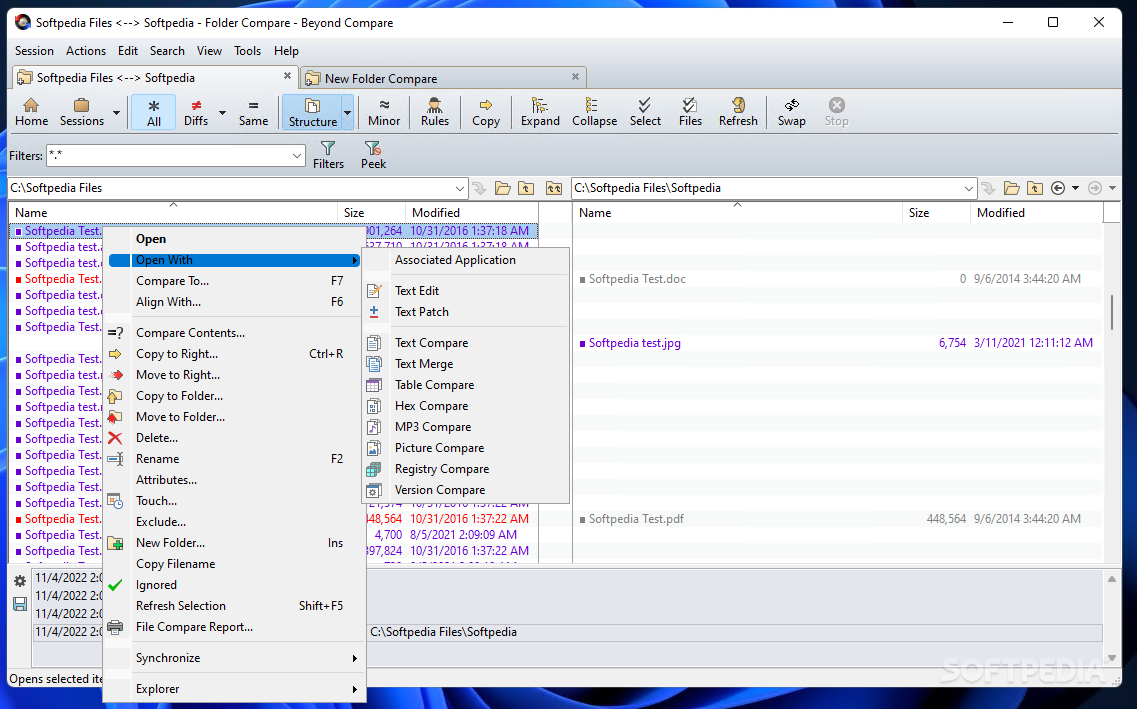The width and height of the screenshot is (1137, 709).
Task: Click the save log floppy icon
Action: click(x=20, y=604)
